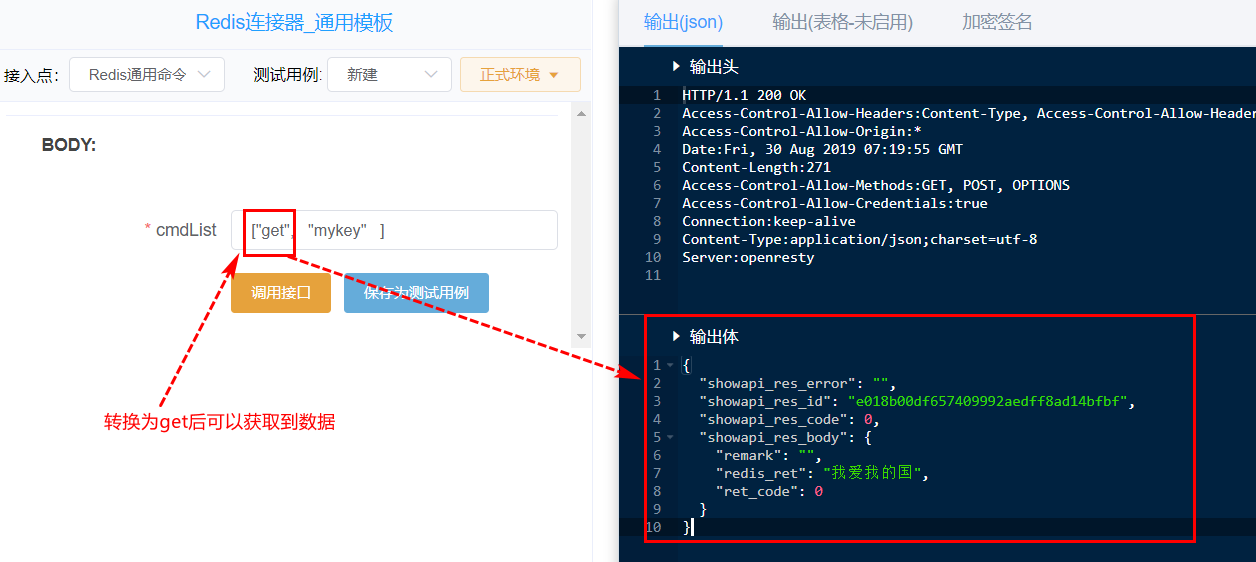Viewport: 1256px width, 562px height.
Task: Switch to the 输出(表格-未启用) tab
Action: coord(842,22)
